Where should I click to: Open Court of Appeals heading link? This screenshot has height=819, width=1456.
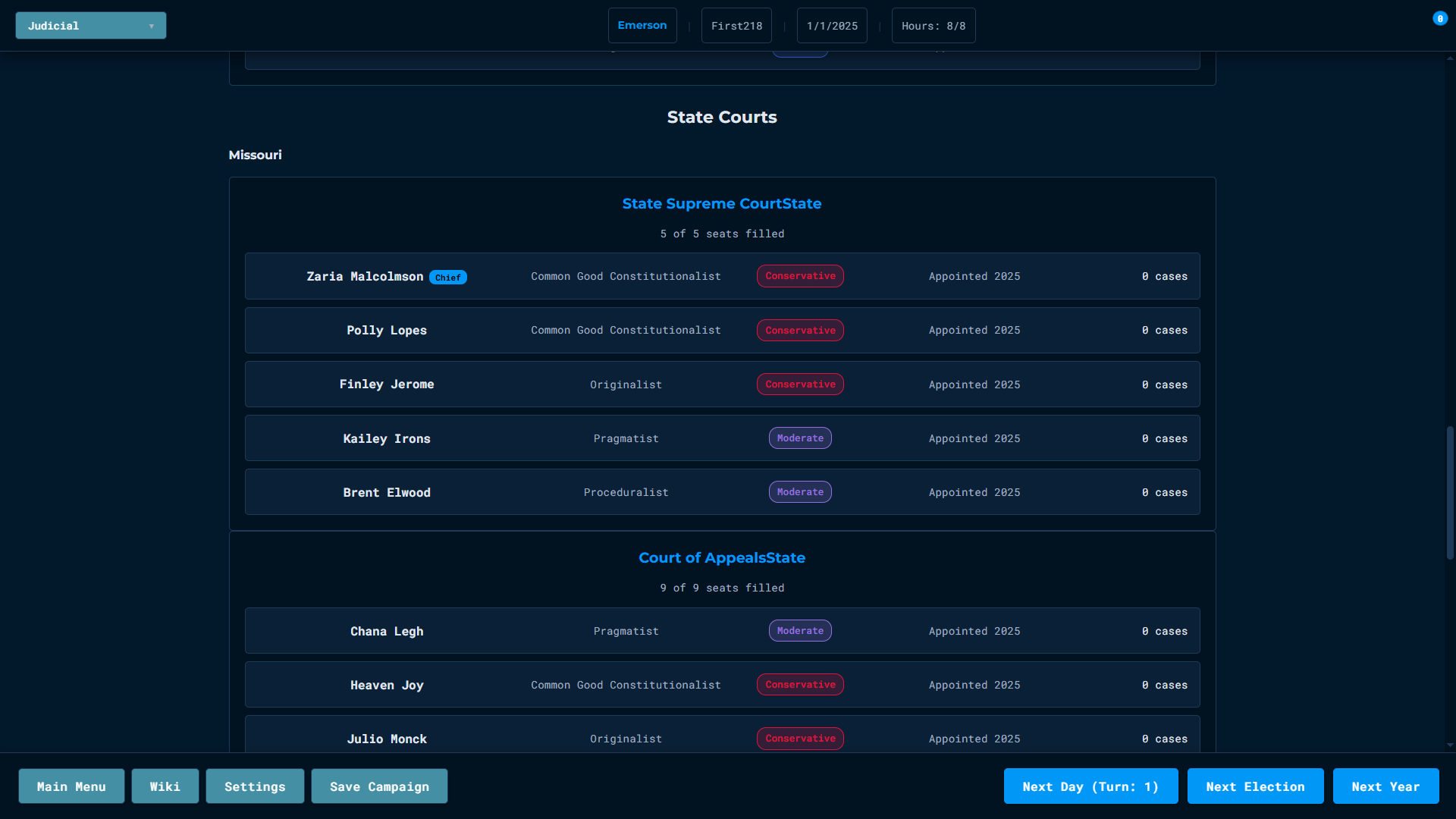721,558
